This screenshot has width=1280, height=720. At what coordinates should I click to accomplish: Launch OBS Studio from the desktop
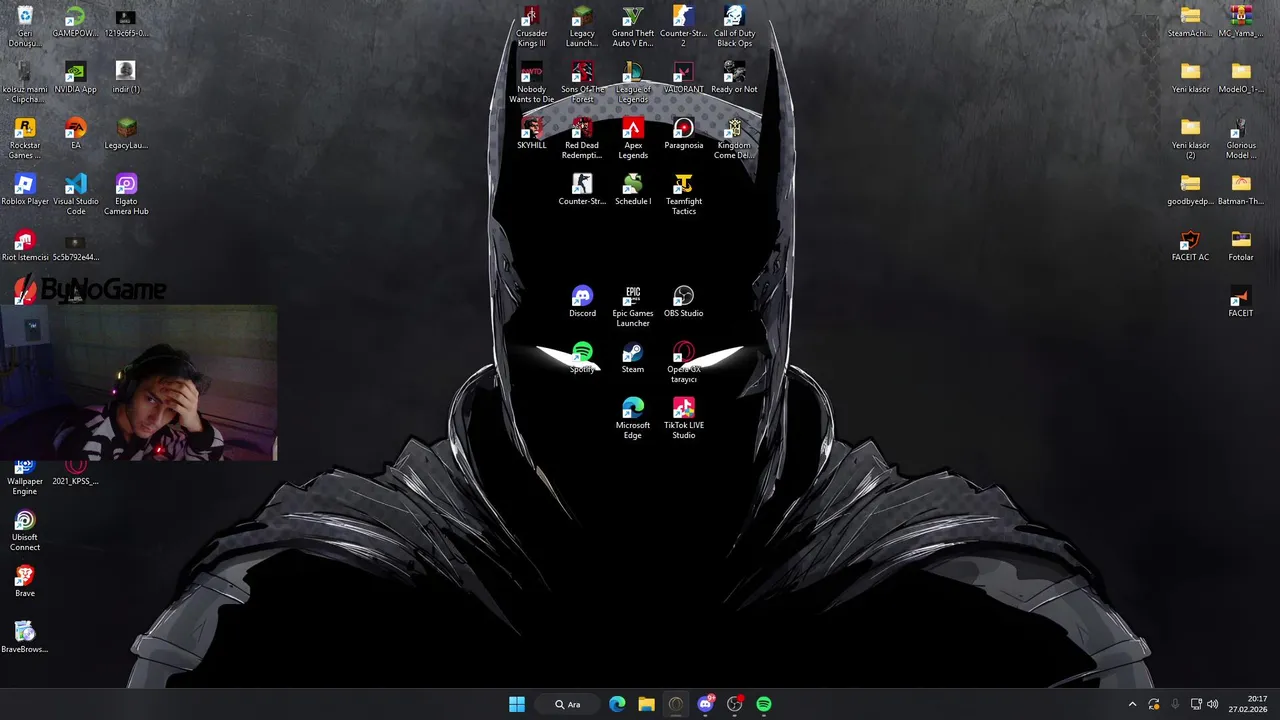(x=683, y=301)
